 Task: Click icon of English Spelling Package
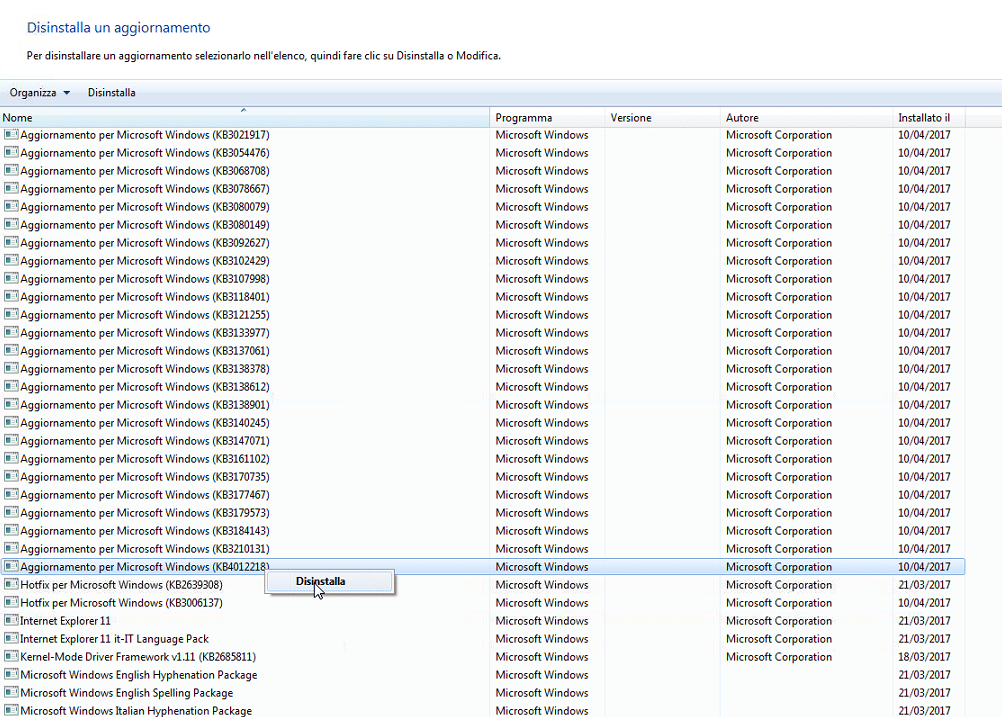11,693
